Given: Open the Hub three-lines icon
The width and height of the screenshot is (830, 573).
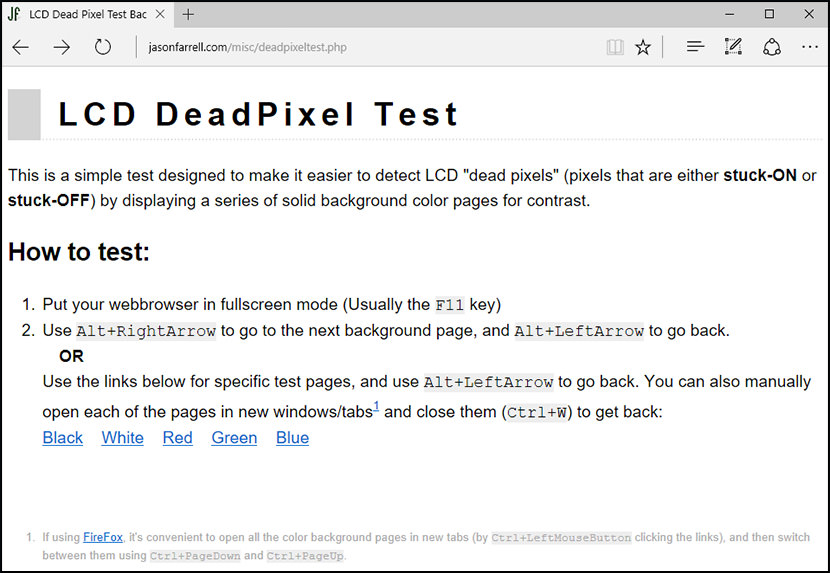Looking at the screenshot, I should 695,47.
